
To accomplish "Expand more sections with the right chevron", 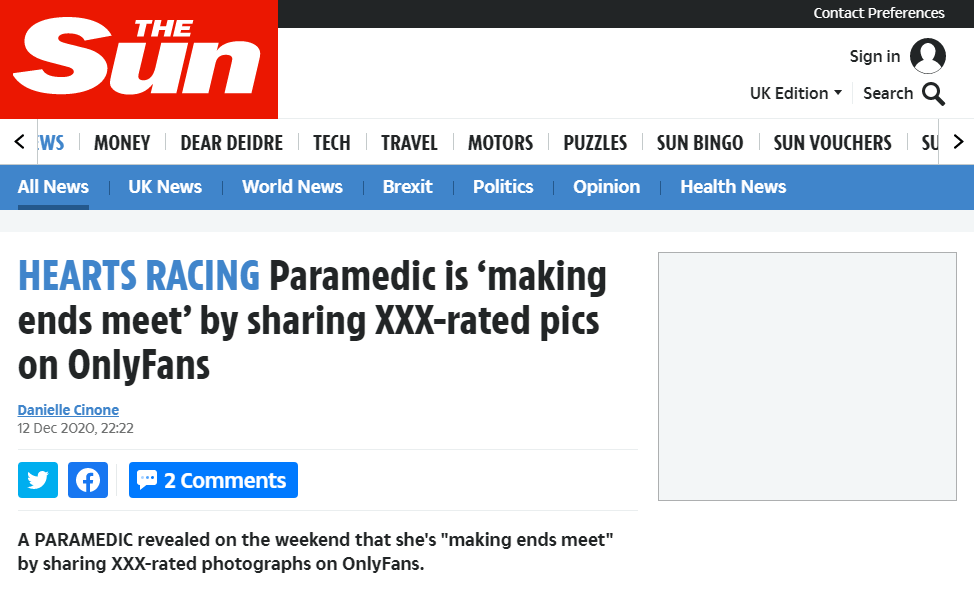I will [957, 142].
